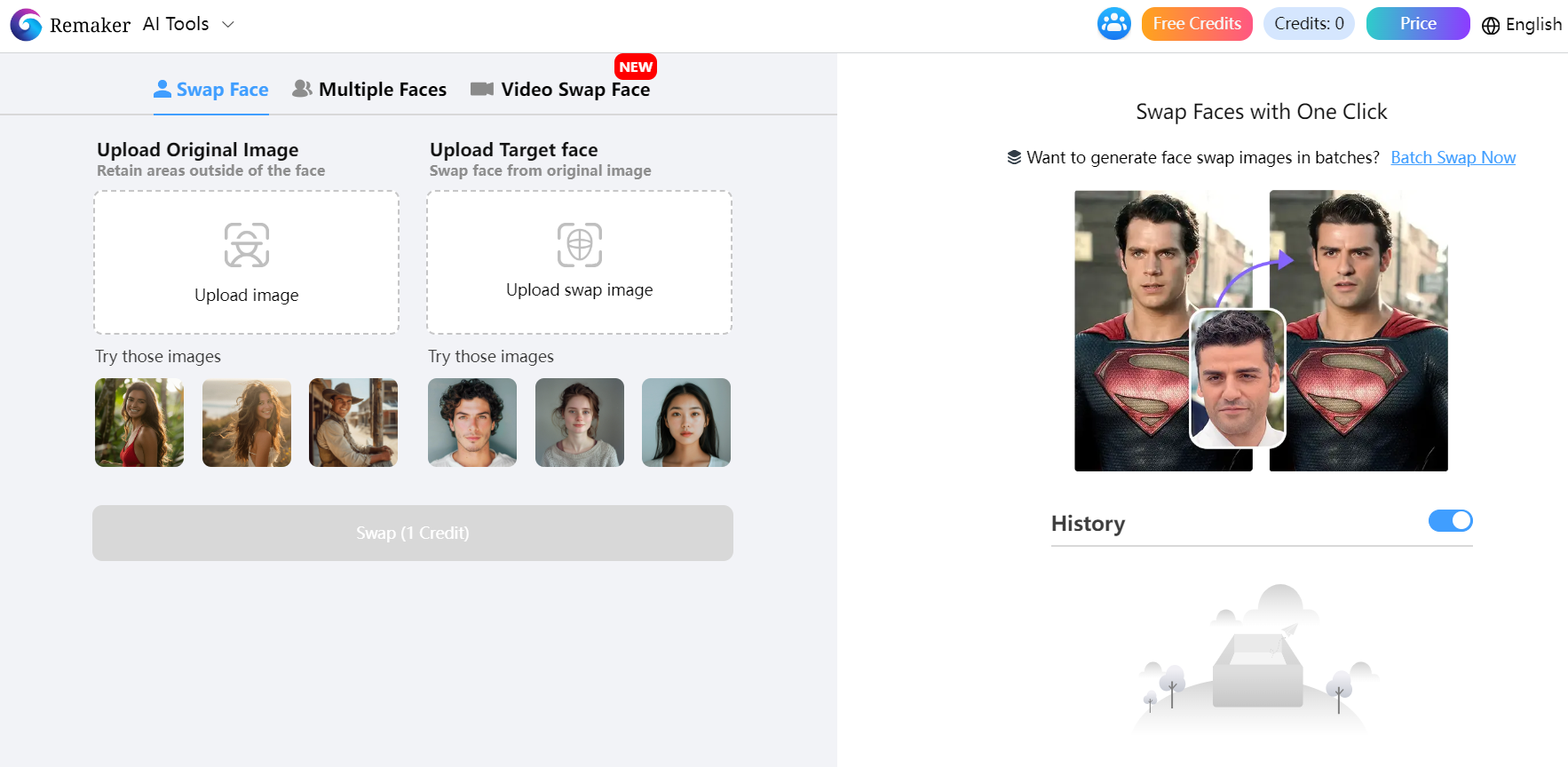Click the Swap Faces with One Click heading

(1262, 112)
